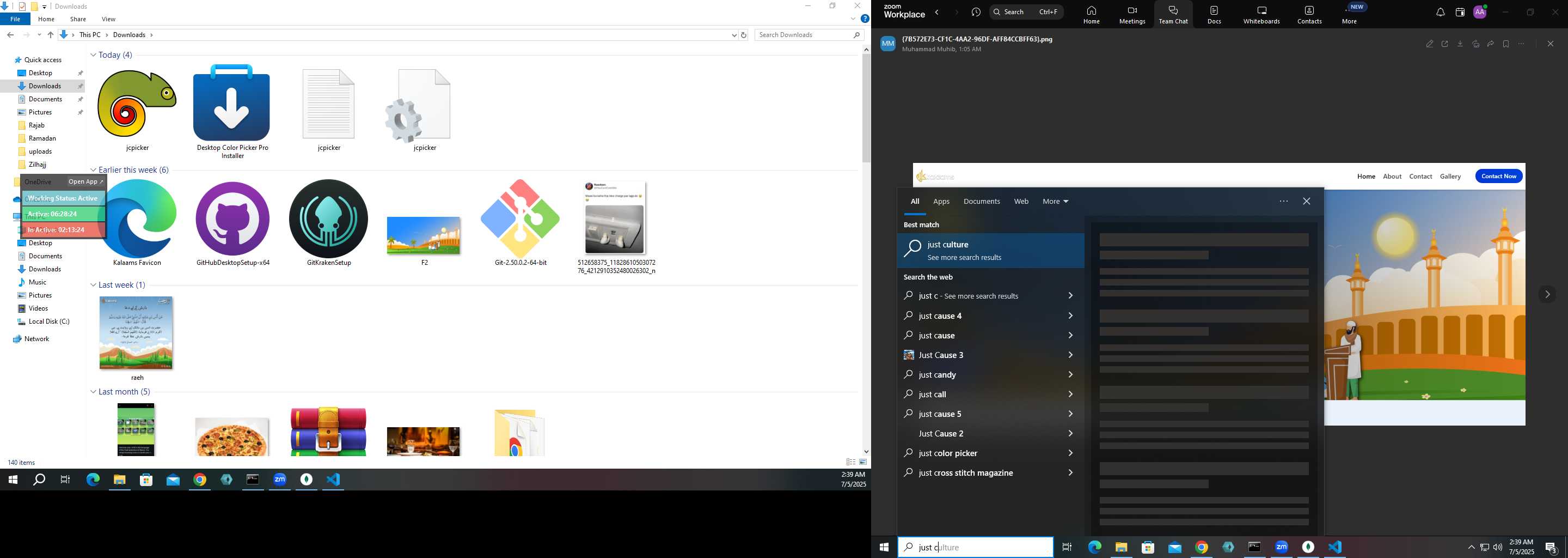Collapse the Last week (1) group

click(x=93, y=286)
